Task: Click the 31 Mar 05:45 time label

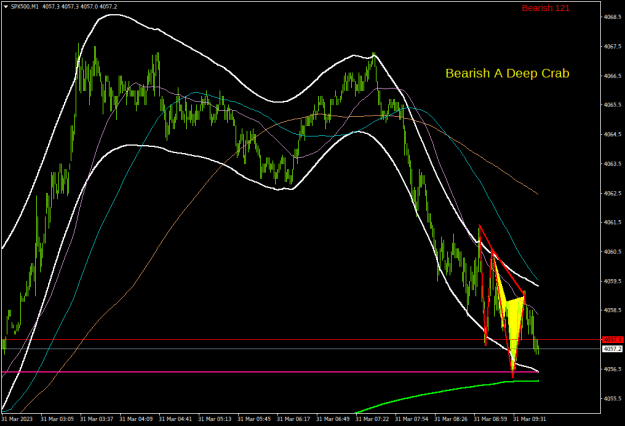Action: tap(255, 419)
